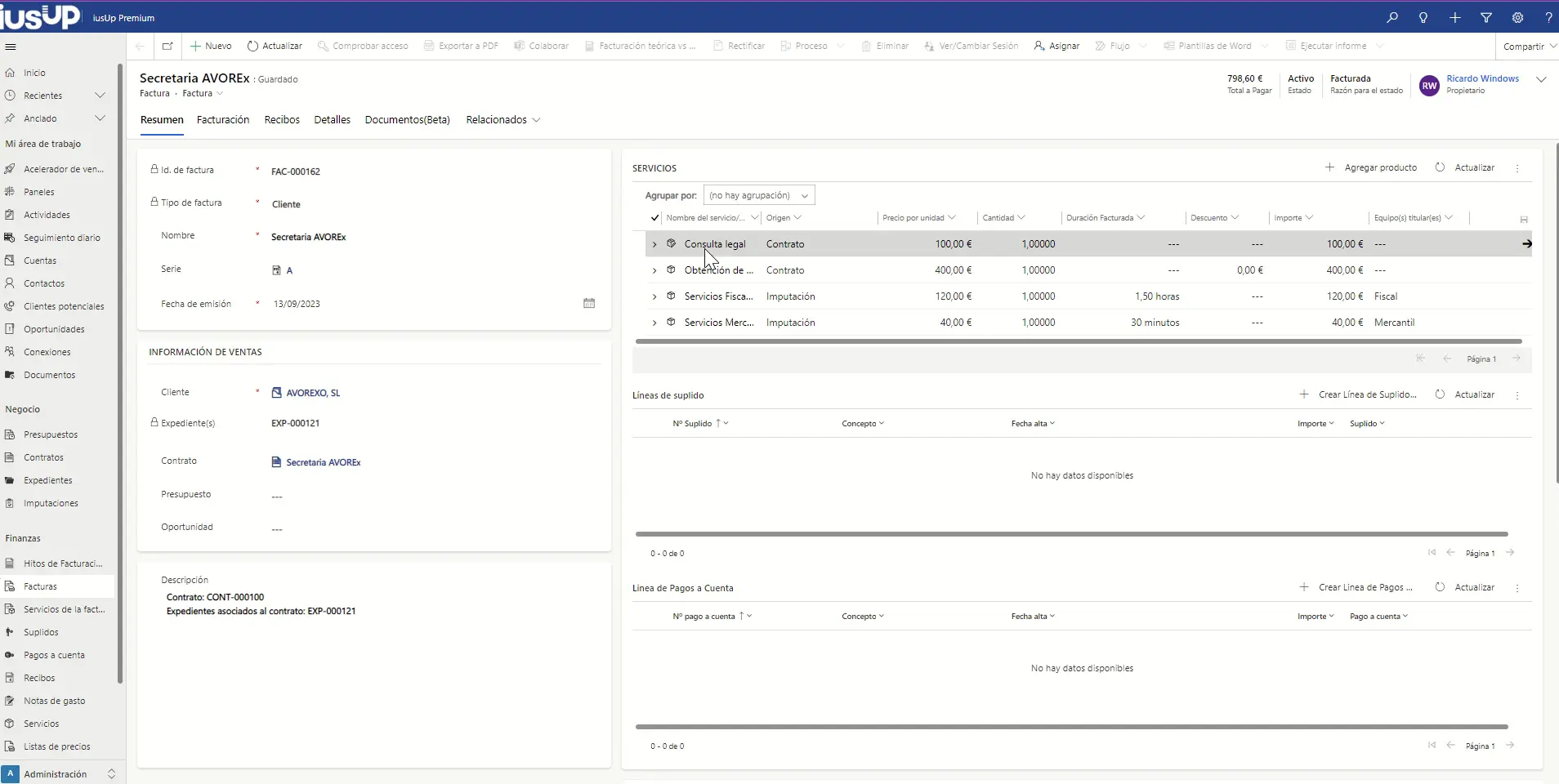Viewport: 1559px width, 784px height.
Task: Expand the Relacionados tab dropdown
Action: coord(503,120)
